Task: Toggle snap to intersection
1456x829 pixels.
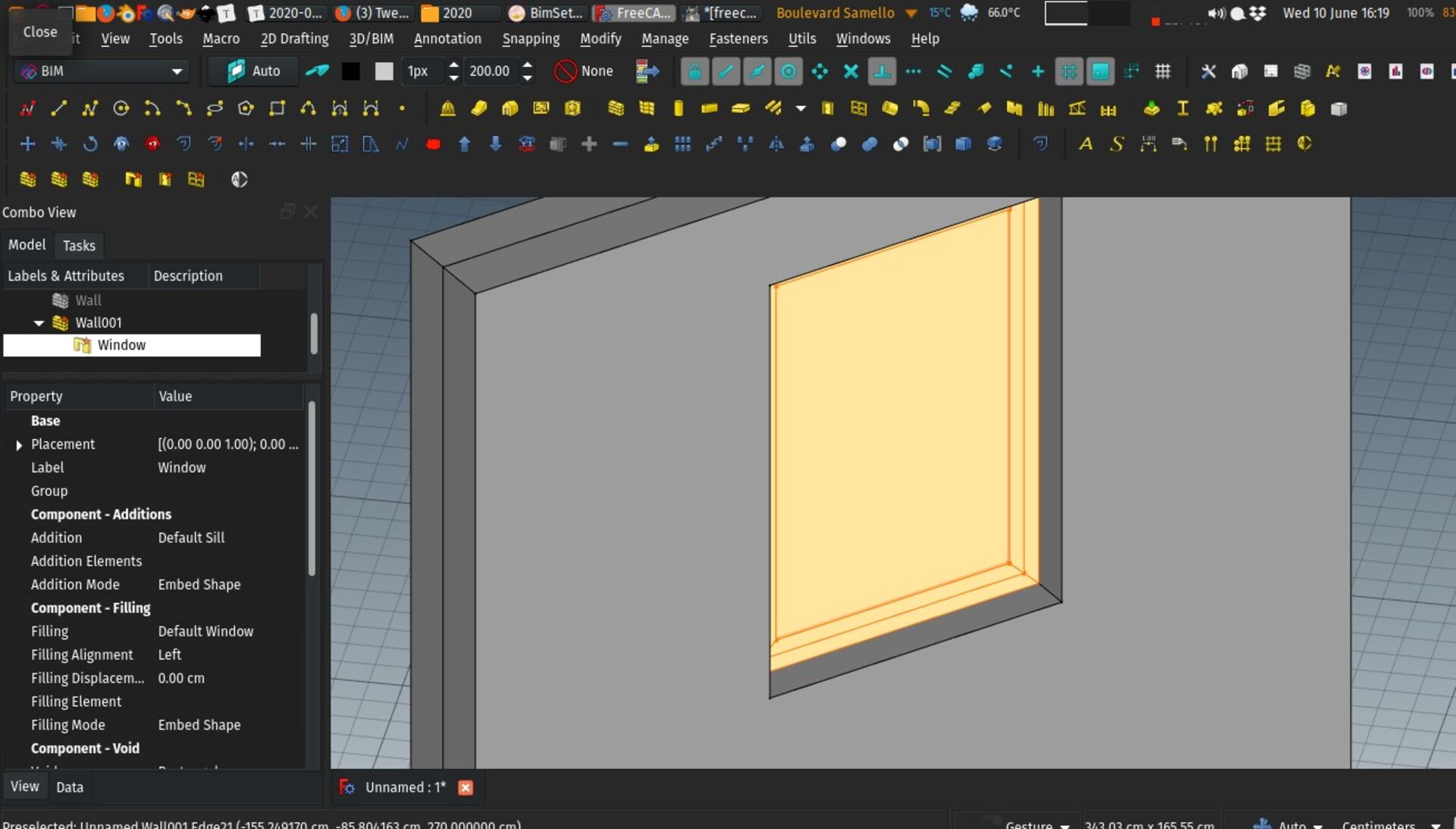Action: (x=851, y=71)
